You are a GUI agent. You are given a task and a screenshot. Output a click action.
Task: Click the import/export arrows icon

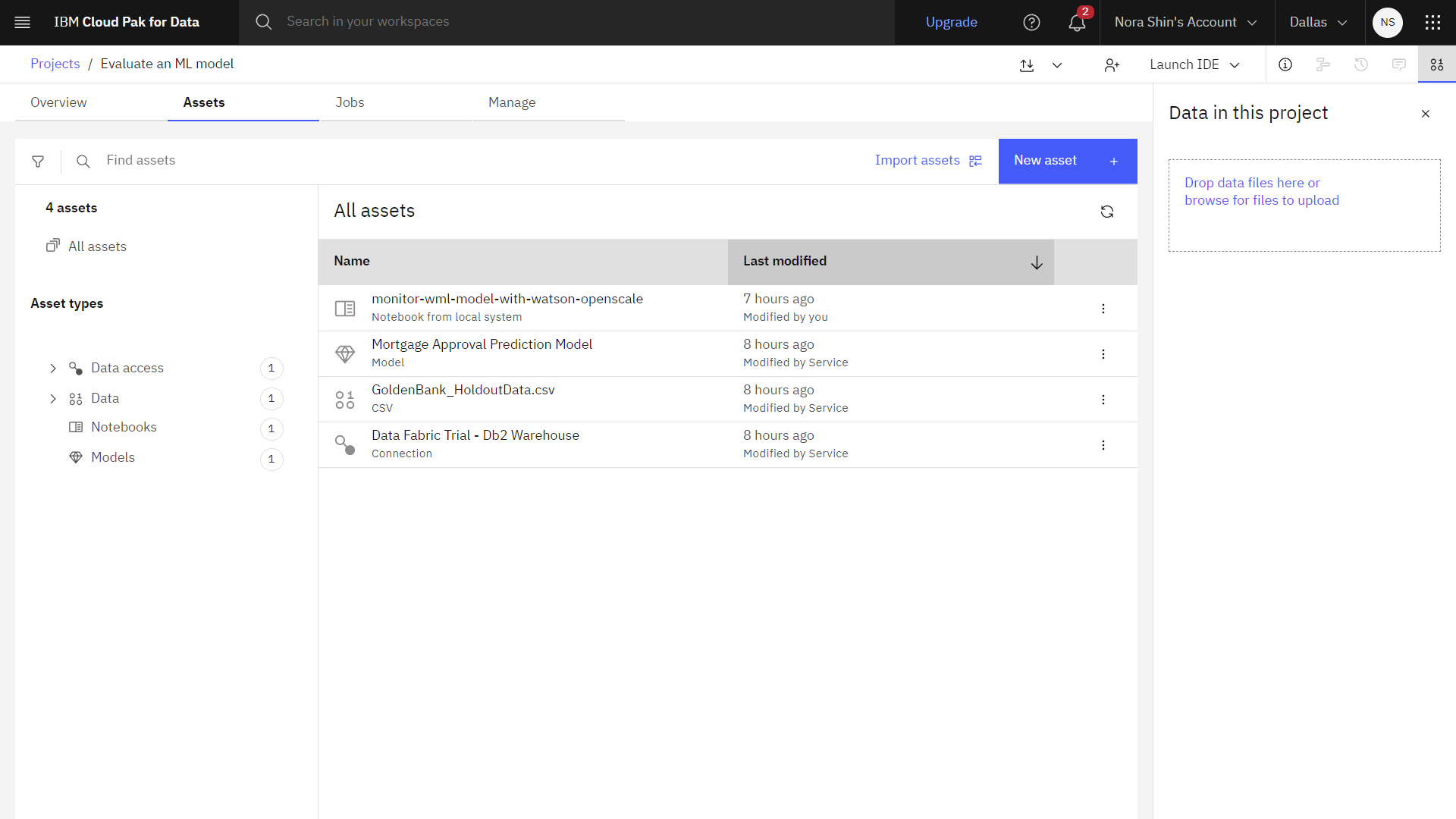click(1027, 65)
